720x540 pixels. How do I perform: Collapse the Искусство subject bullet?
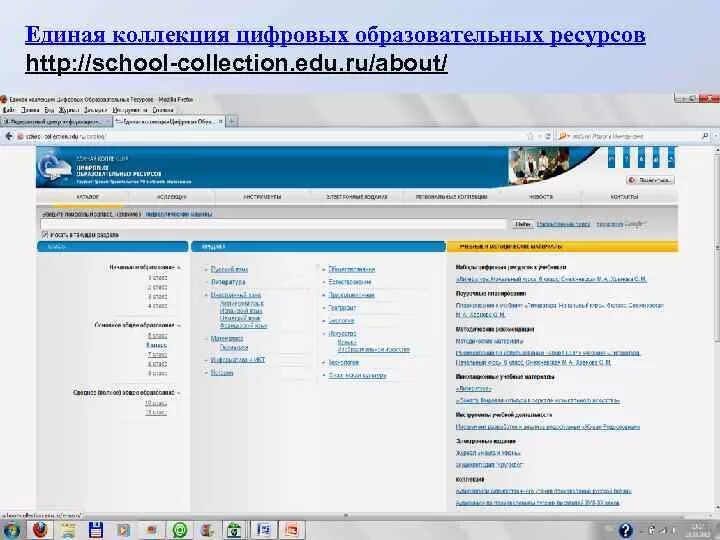point(324,334)
